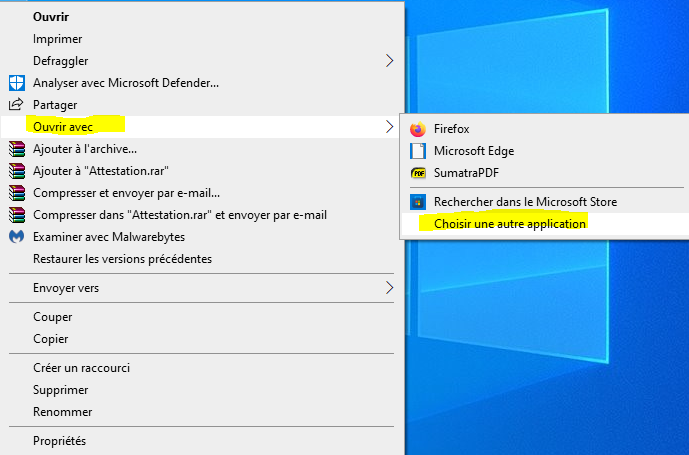This screenshot has width=689, height=455.
Task: Expand the Envoyer vers submenu arrow
Action: 389,288
